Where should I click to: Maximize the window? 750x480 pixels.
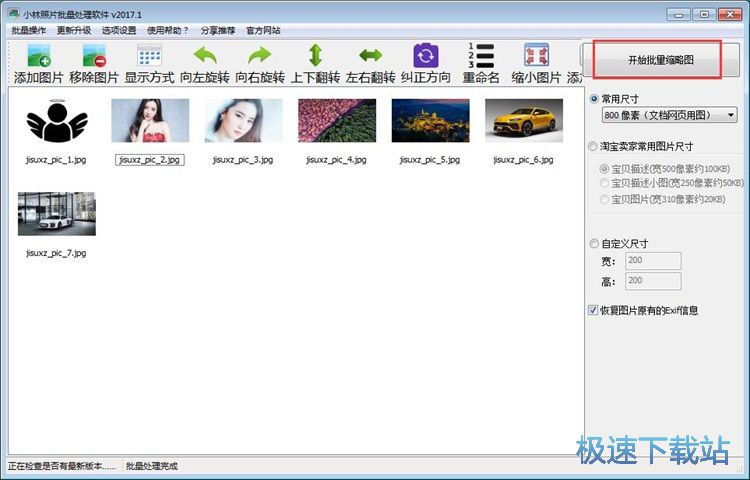(704, 14)
